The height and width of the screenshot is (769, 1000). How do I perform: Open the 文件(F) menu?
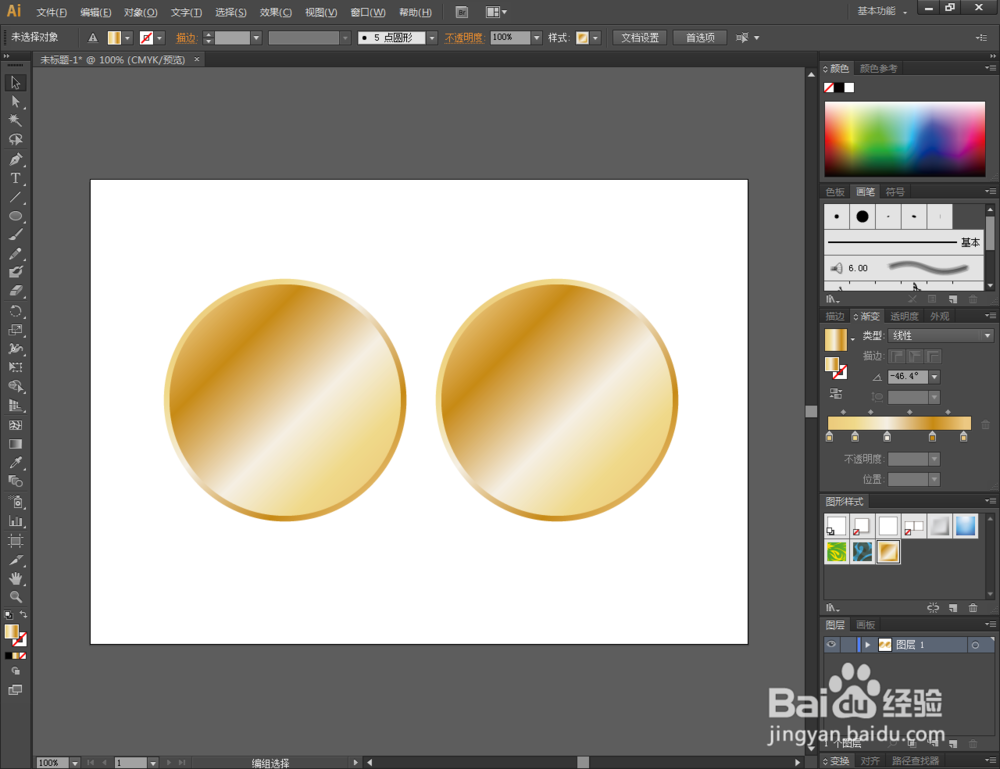pos(52,12)
